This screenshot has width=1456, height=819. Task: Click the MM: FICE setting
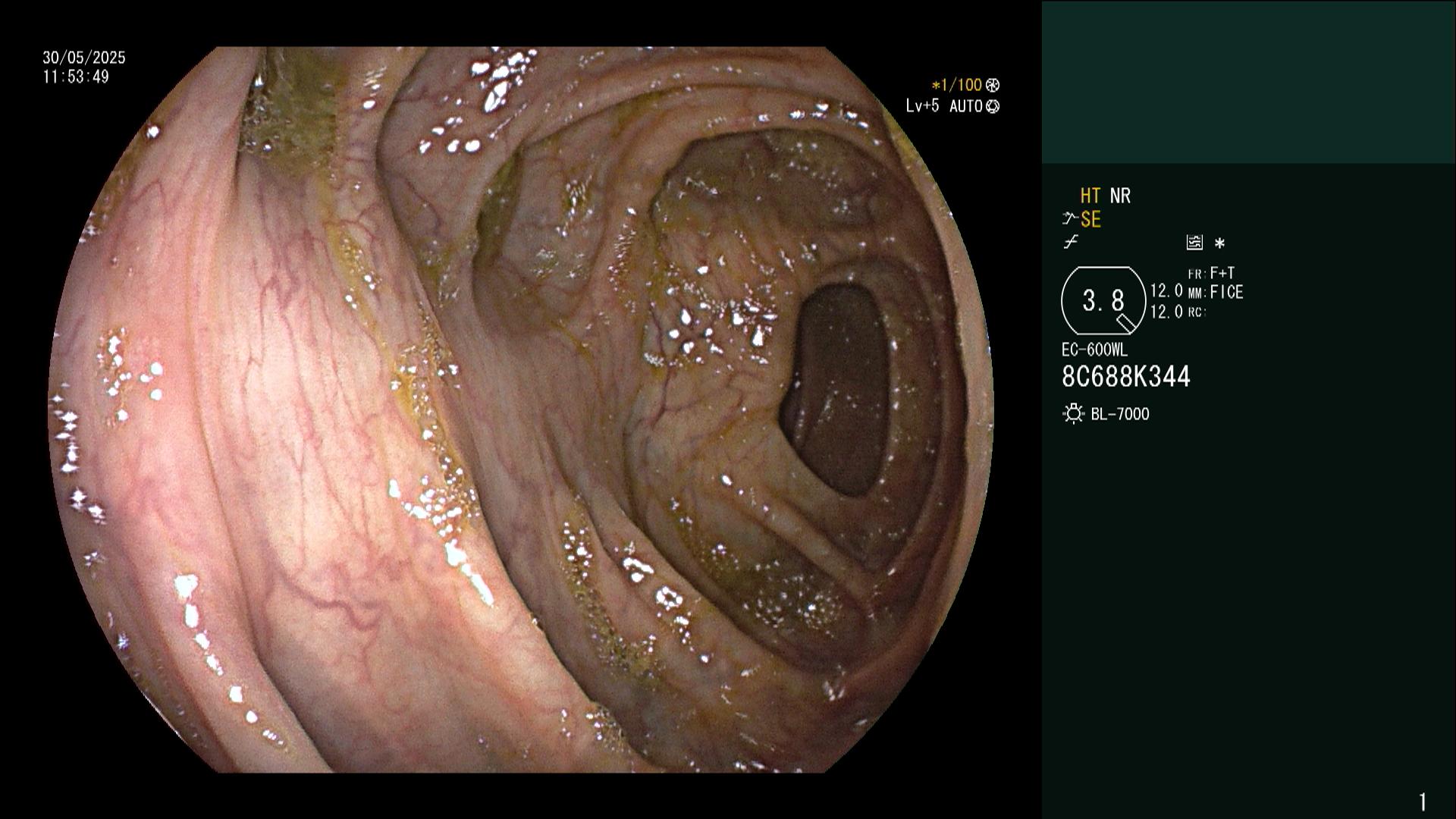point(1216,293)
